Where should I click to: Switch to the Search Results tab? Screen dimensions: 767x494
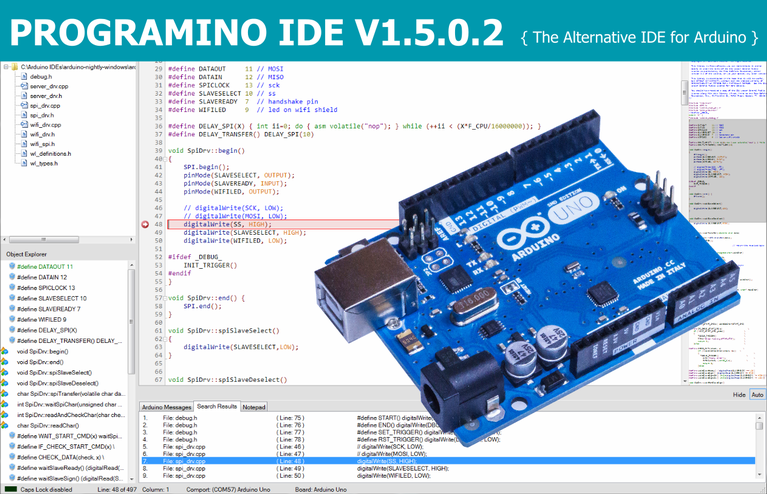[217, 406]
